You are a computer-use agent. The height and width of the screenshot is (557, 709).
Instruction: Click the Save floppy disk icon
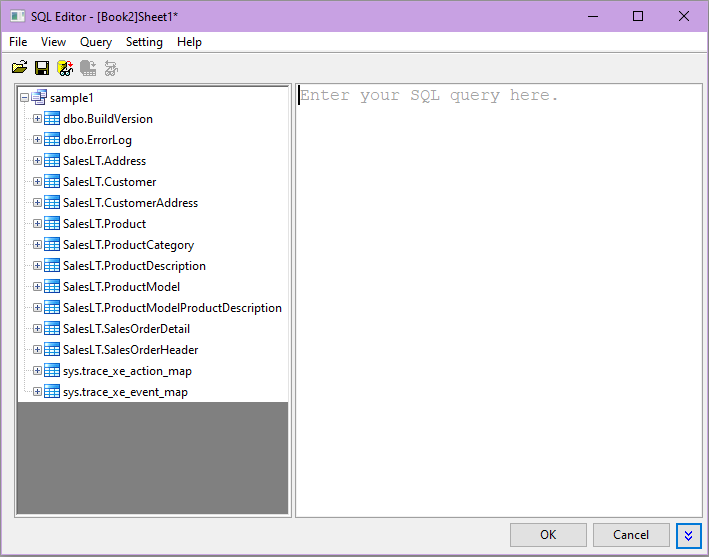(42, 68)
